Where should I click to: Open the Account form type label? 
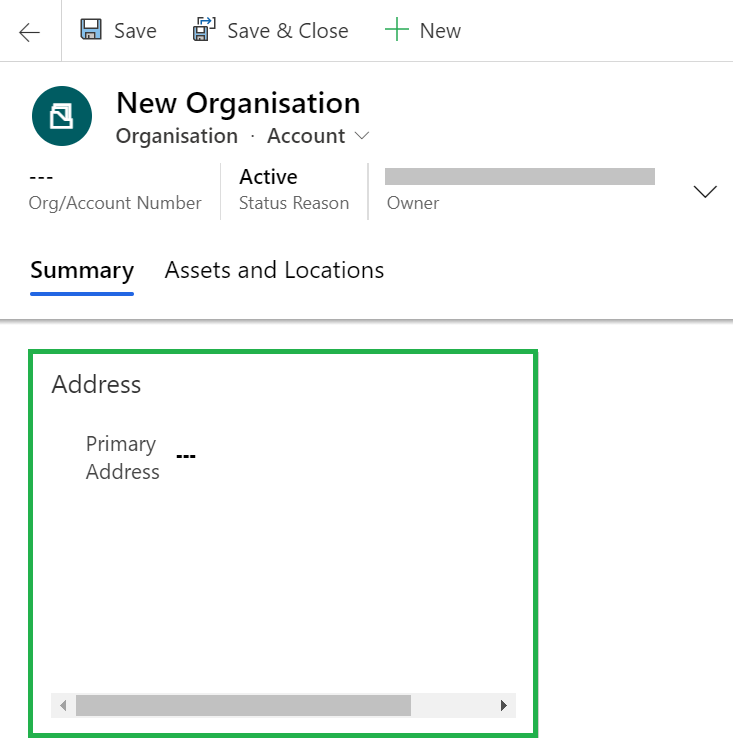pos(305,136)
